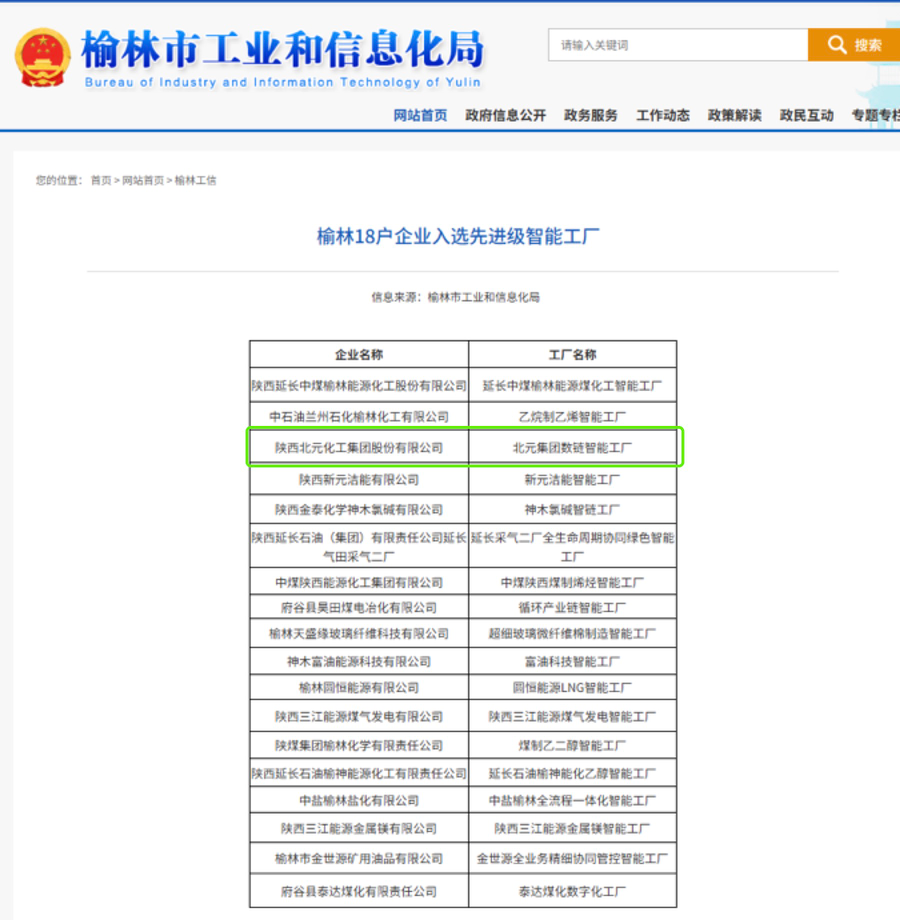Select cell 圆恒能源LNG智能工厂

click(x=573, y=687)
